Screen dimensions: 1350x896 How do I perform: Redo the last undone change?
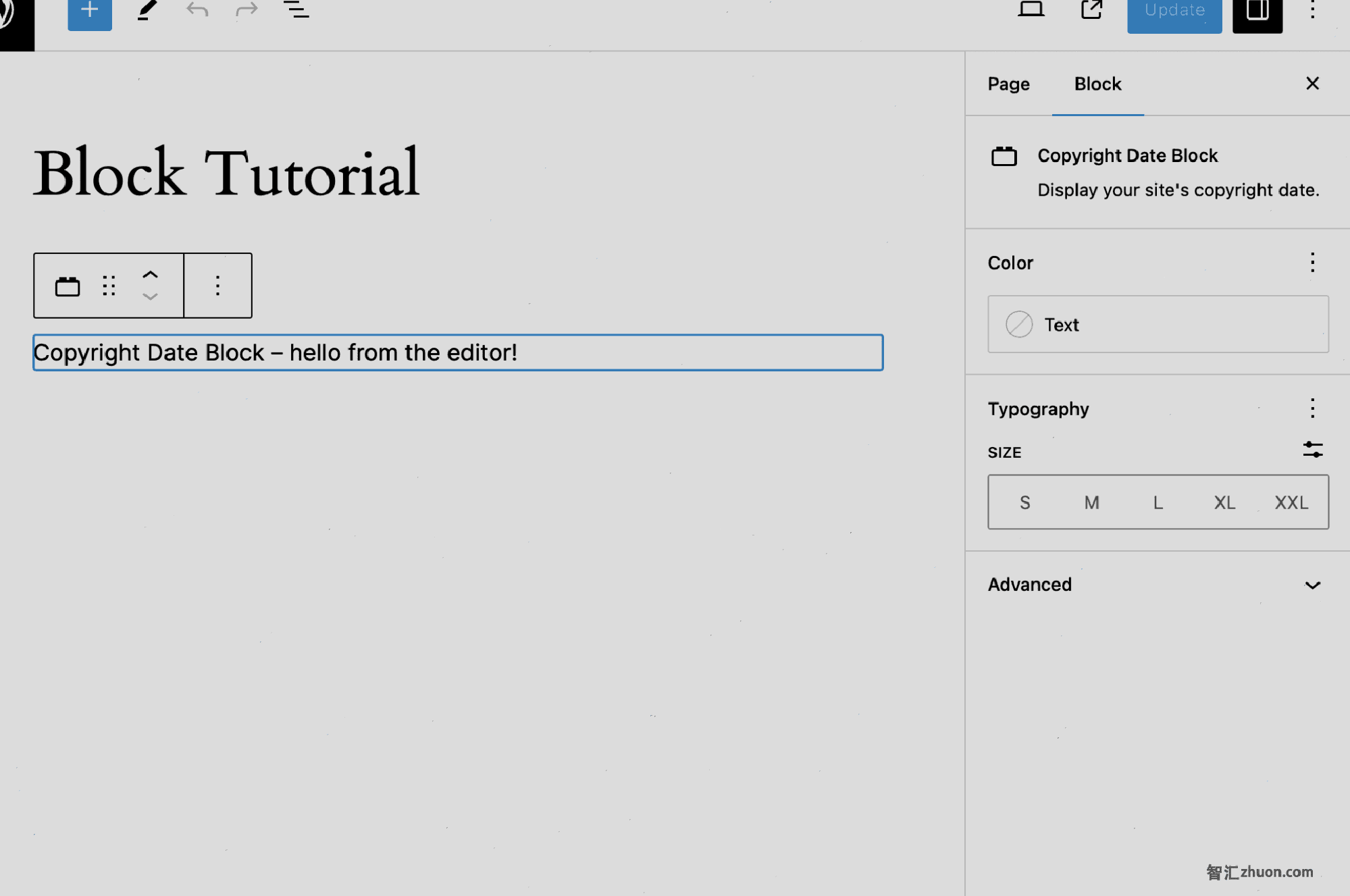coord(246,9)
